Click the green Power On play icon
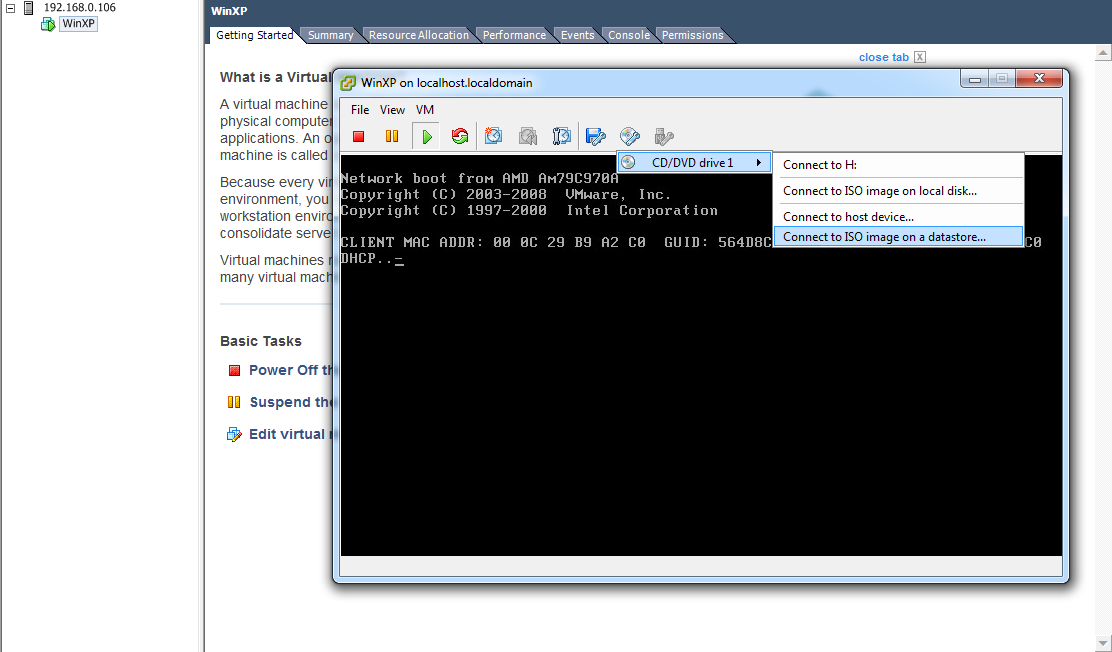 pos(426,136)
